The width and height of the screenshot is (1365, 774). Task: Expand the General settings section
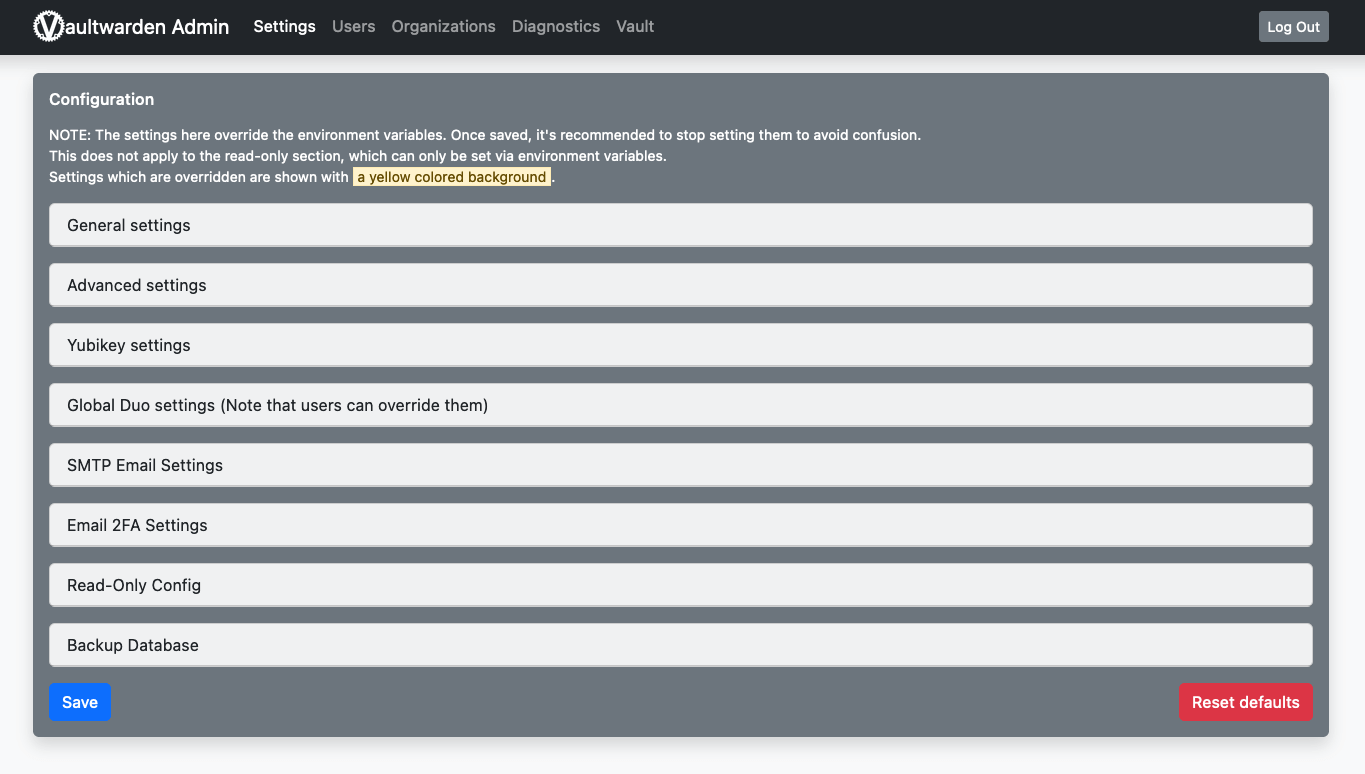[x=129, y=226]
